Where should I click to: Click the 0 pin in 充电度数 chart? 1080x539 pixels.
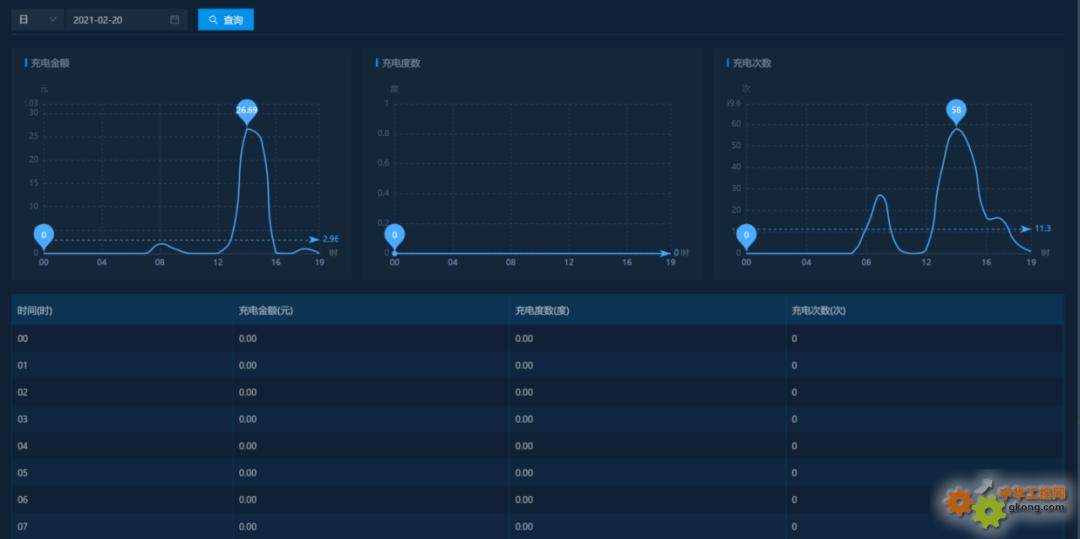[395, 235]
